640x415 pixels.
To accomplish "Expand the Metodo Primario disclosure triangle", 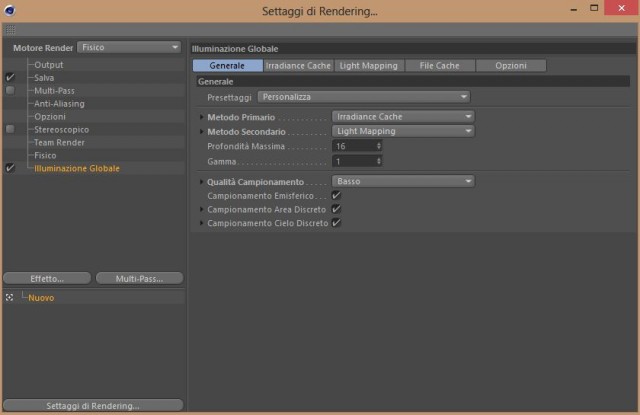I will pyautogui.click(x=201, y=117).
